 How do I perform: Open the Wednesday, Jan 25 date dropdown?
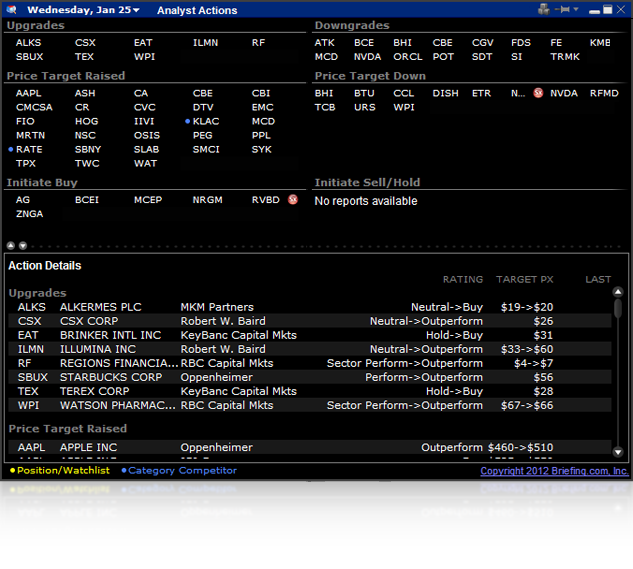[x=83, y=10]
